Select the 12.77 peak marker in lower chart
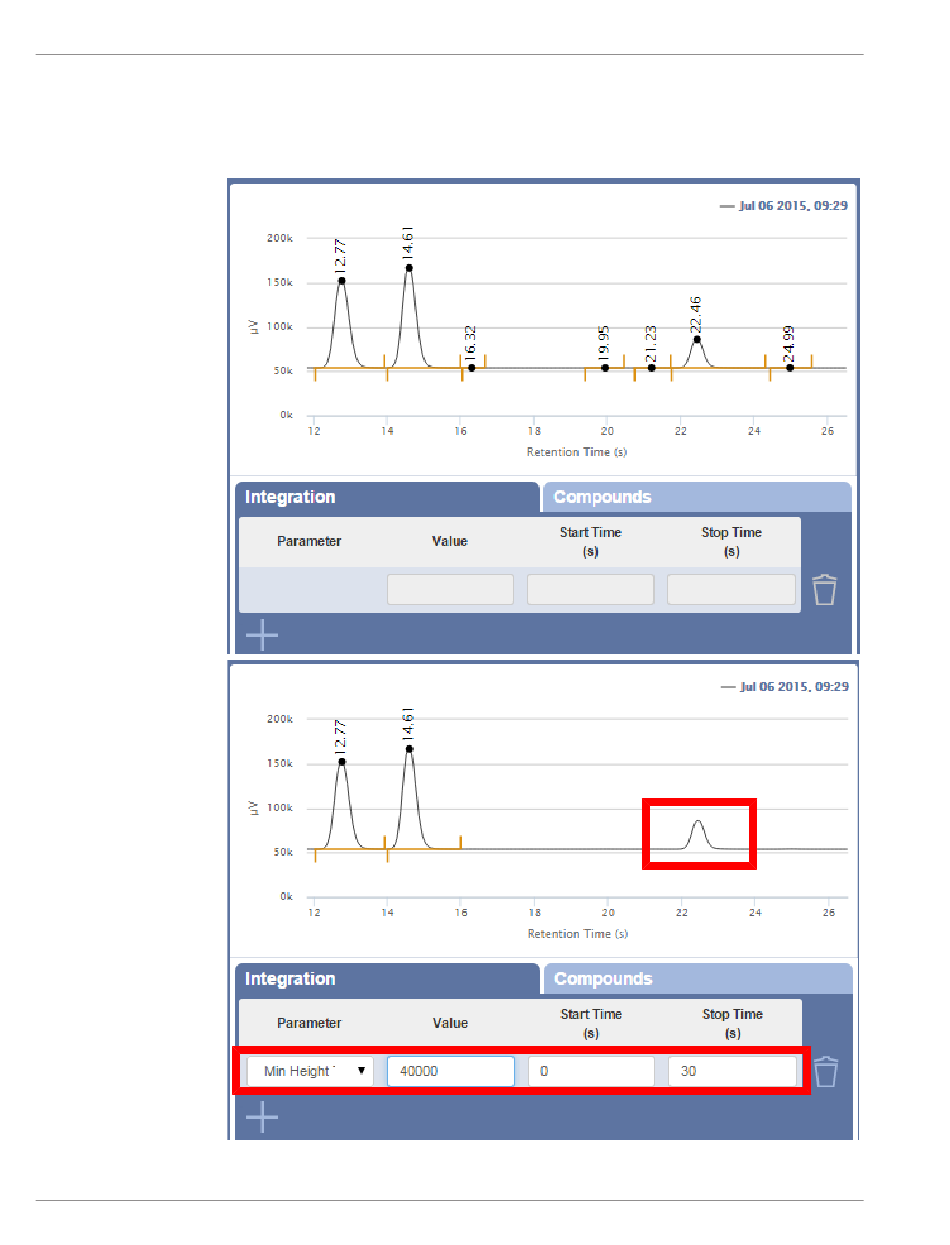Image resolution: width=950 pixels, height=1245 pixels. point(342,761)
